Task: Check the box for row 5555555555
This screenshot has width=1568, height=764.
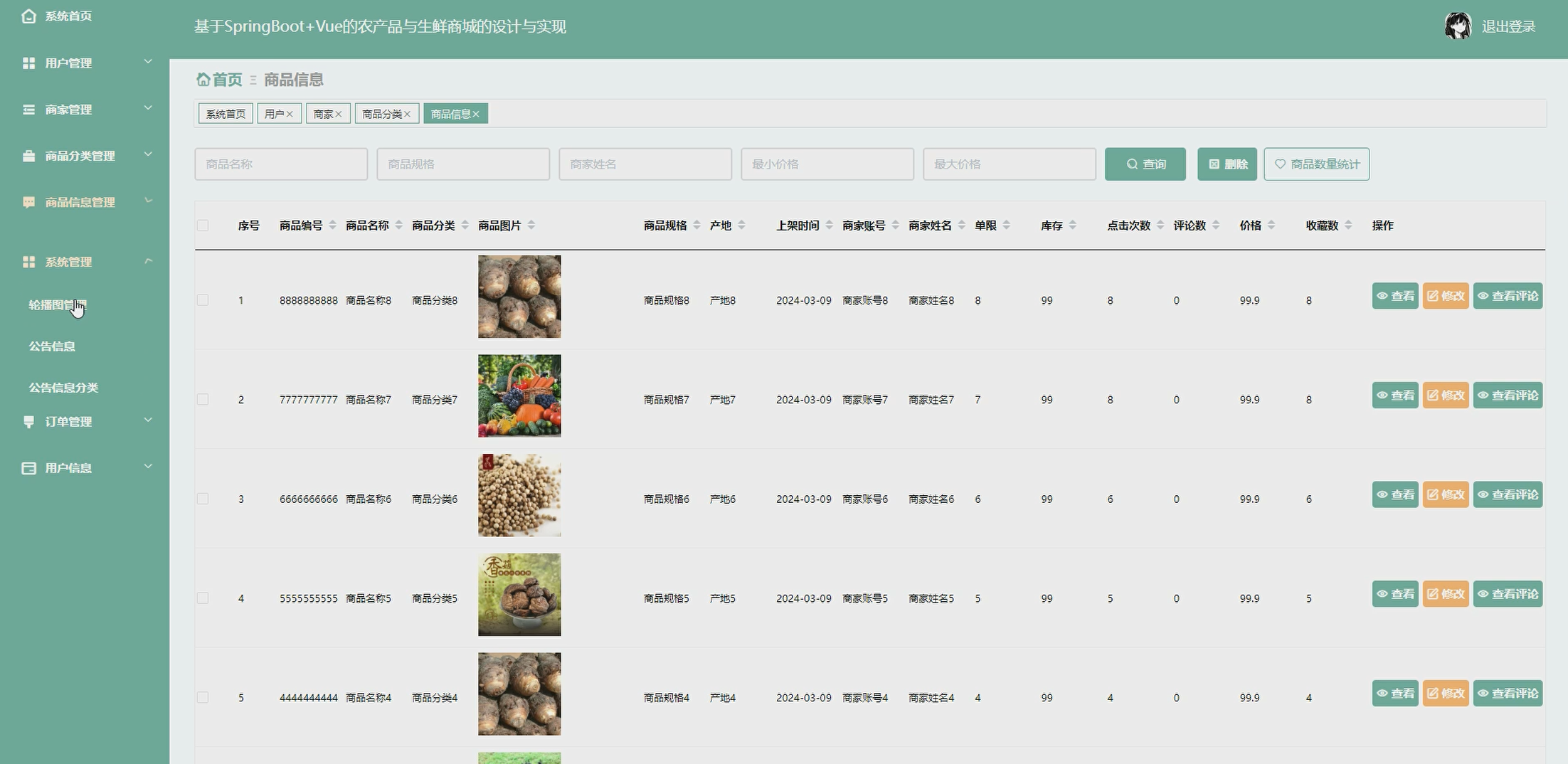Action: click(x=203, y=598)
